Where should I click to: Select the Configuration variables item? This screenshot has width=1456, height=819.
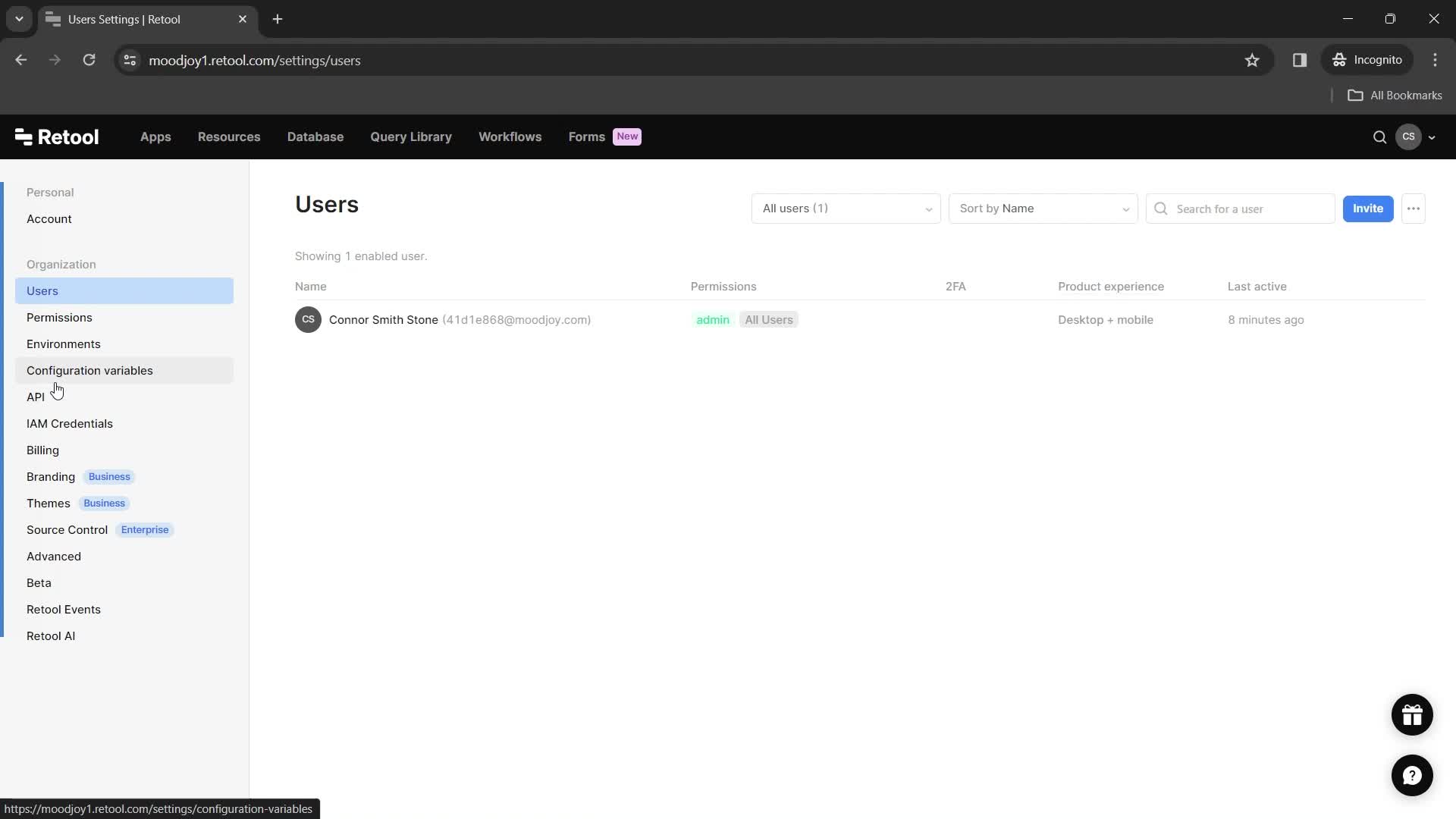89,370
